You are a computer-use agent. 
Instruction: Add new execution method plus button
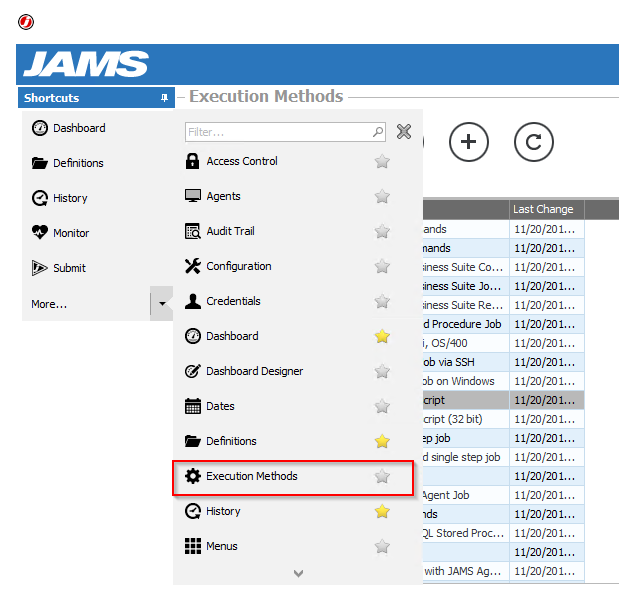tap(469, 142)
